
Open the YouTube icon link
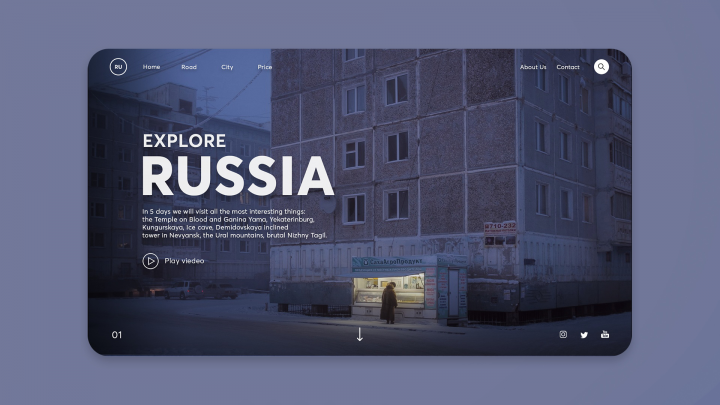605,334
